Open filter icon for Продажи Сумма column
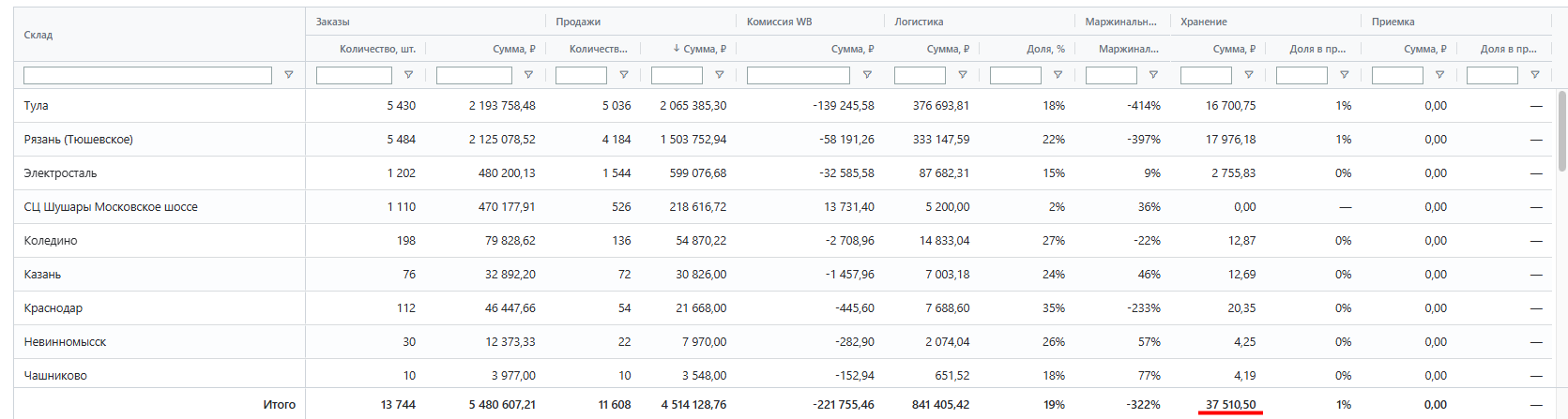Screen dimensions: 1568x419 [719, 75]
